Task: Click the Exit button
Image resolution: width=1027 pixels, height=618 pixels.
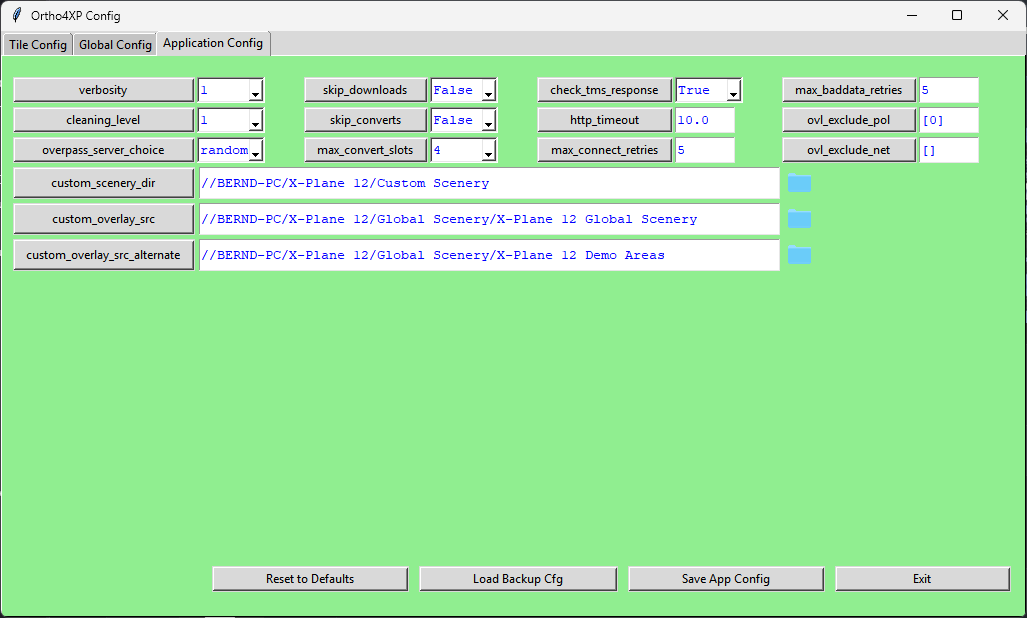Action: coord(922,579)
